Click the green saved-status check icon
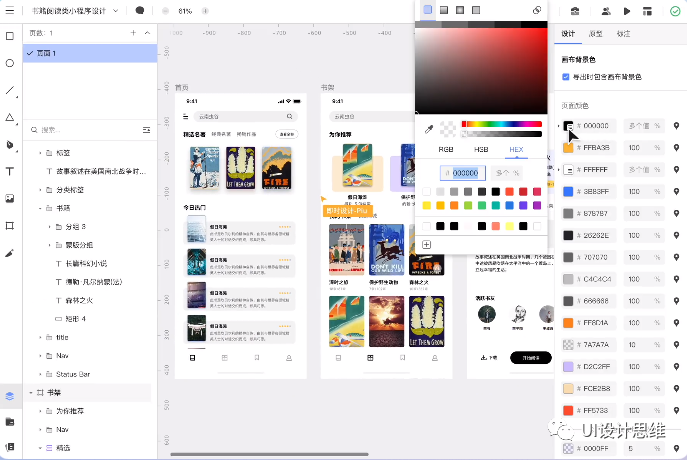687x460 pixels. (675, 11)
